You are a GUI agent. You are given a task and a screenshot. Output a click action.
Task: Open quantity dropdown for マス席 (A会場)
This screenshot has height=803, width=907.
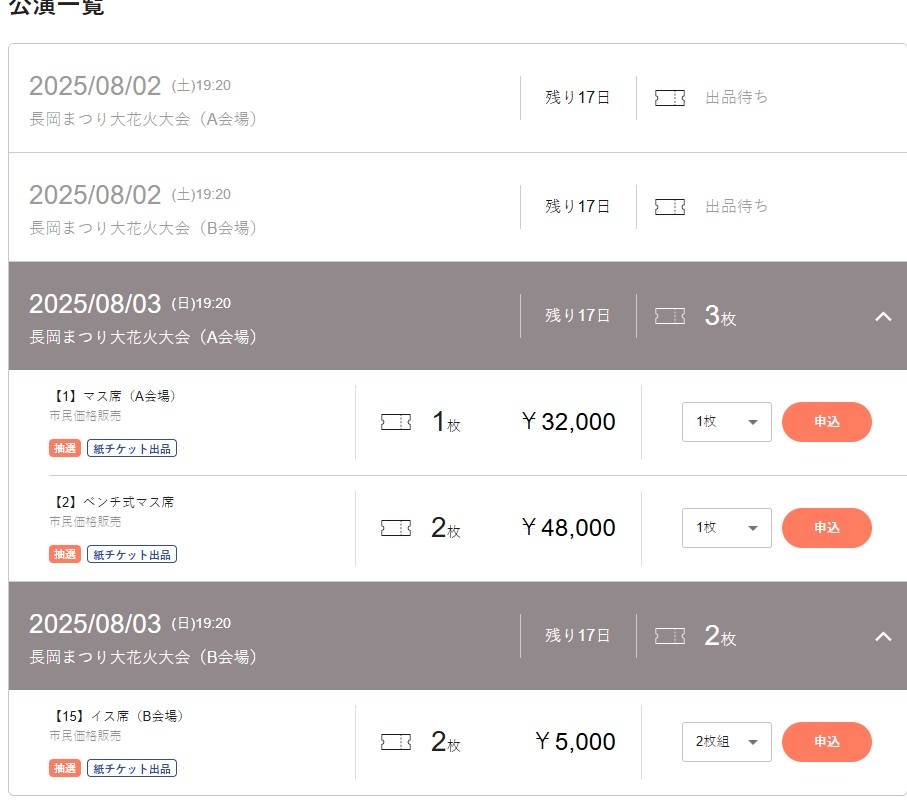[x=727, y=422]
